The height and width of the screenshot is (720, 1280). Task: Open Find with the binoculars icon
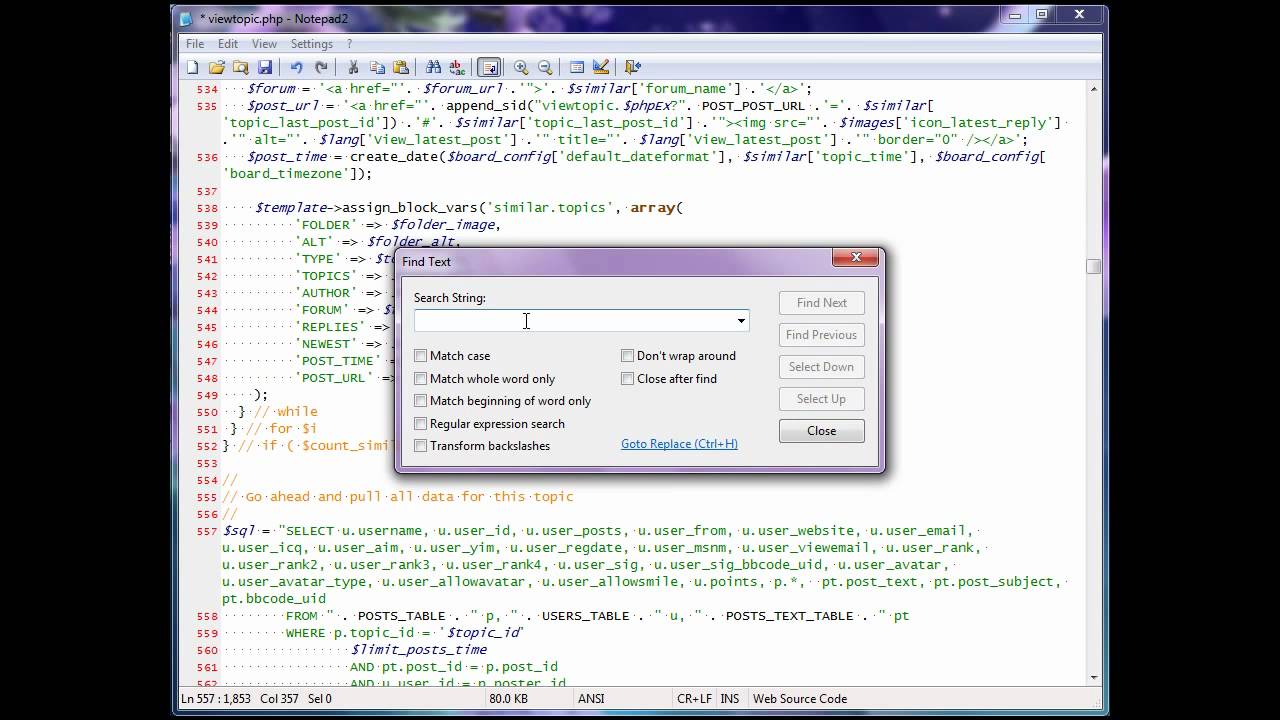433,67
